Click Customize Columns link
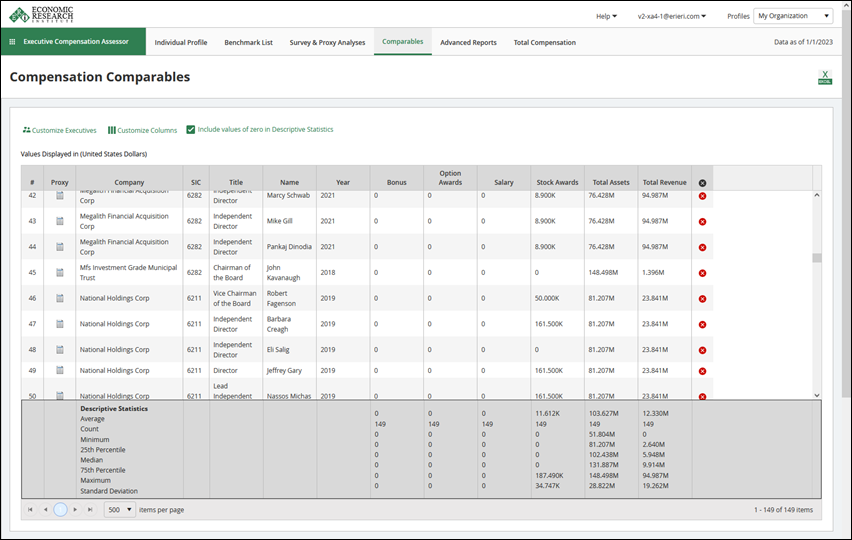This screenshot has height=540, width=852. [x=142, y=130]
